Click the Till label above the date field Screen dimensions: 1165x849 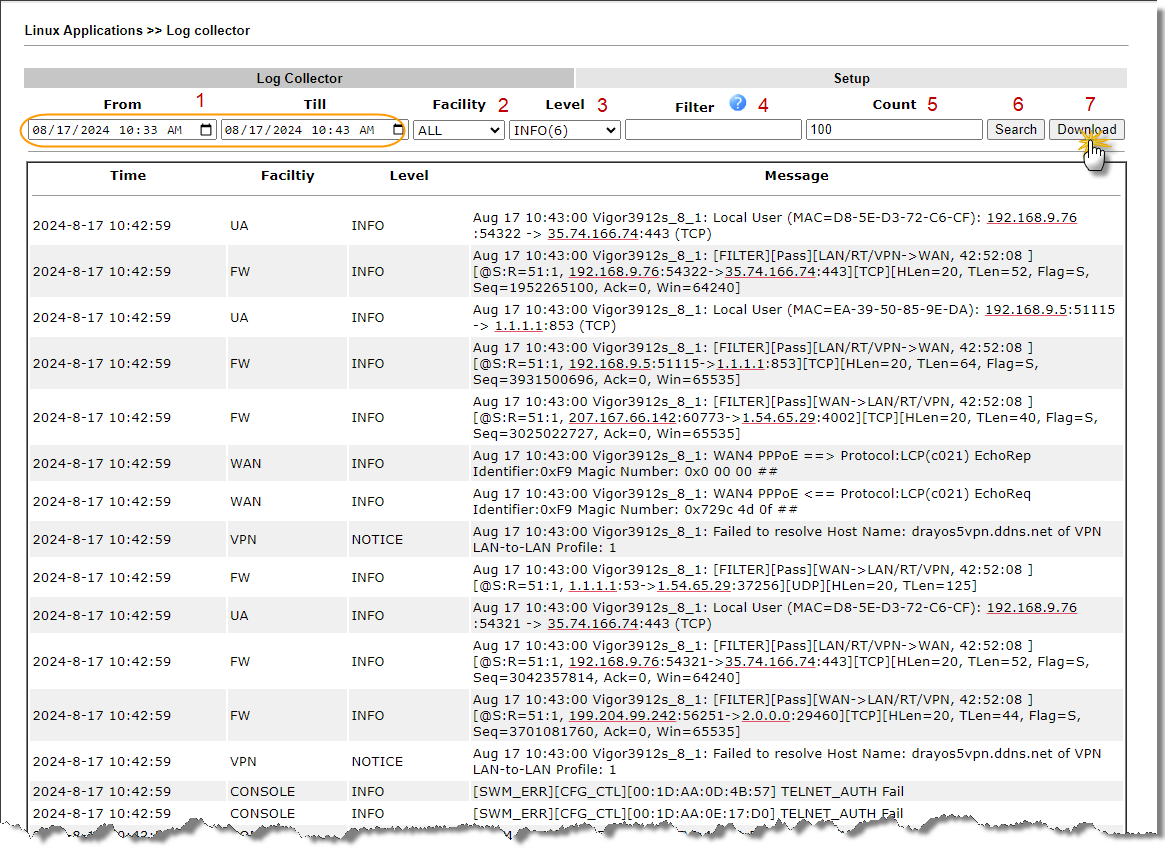(315, 105)
